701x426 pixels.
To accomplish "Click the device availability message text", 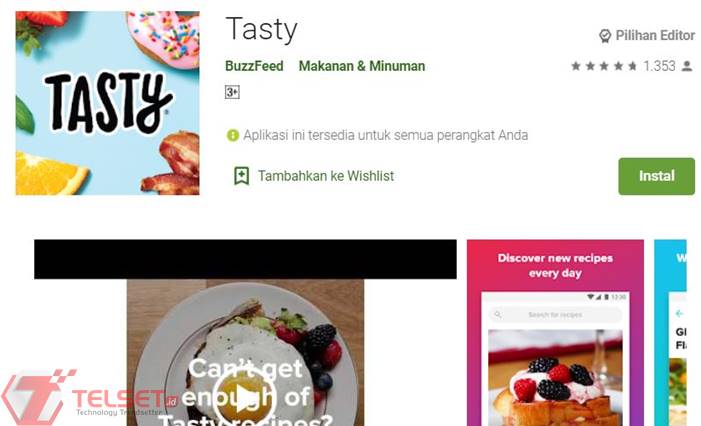I will [x=385, y=135].
